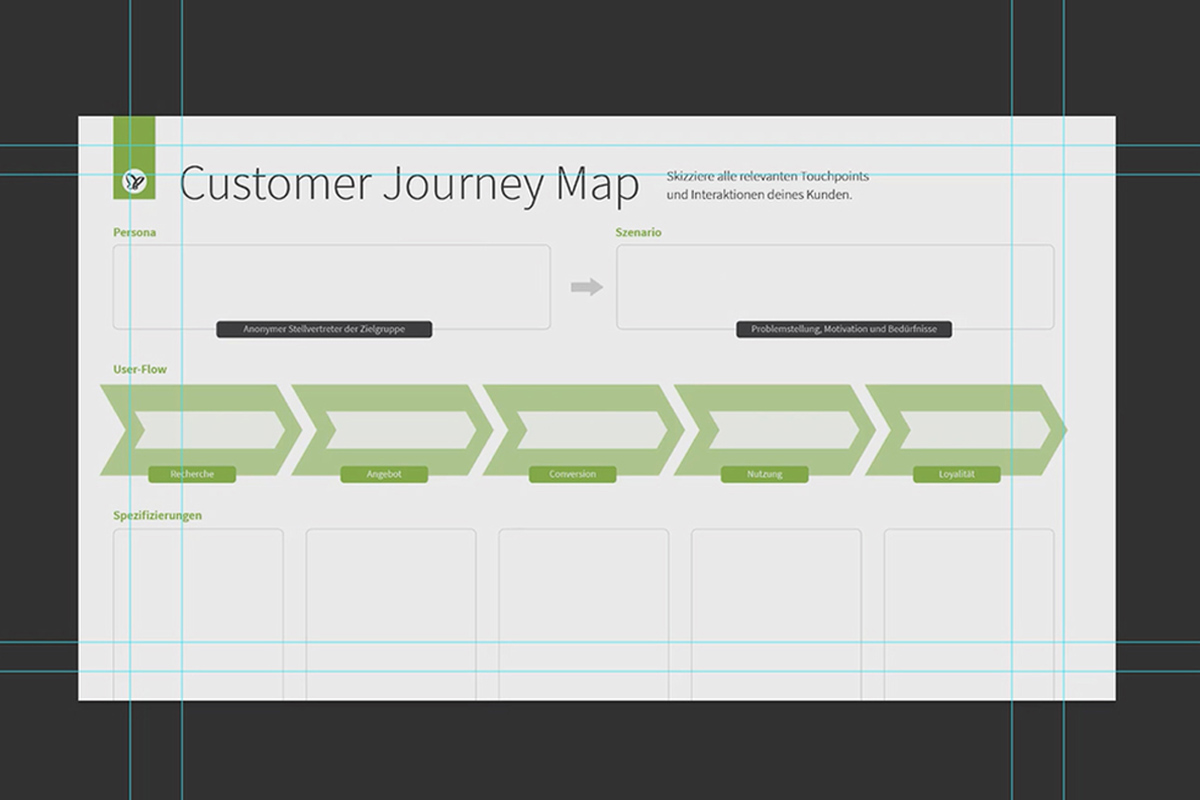
Task: Click the gray arrow between Persona and Szenario
Action: [x=587, y=287]
